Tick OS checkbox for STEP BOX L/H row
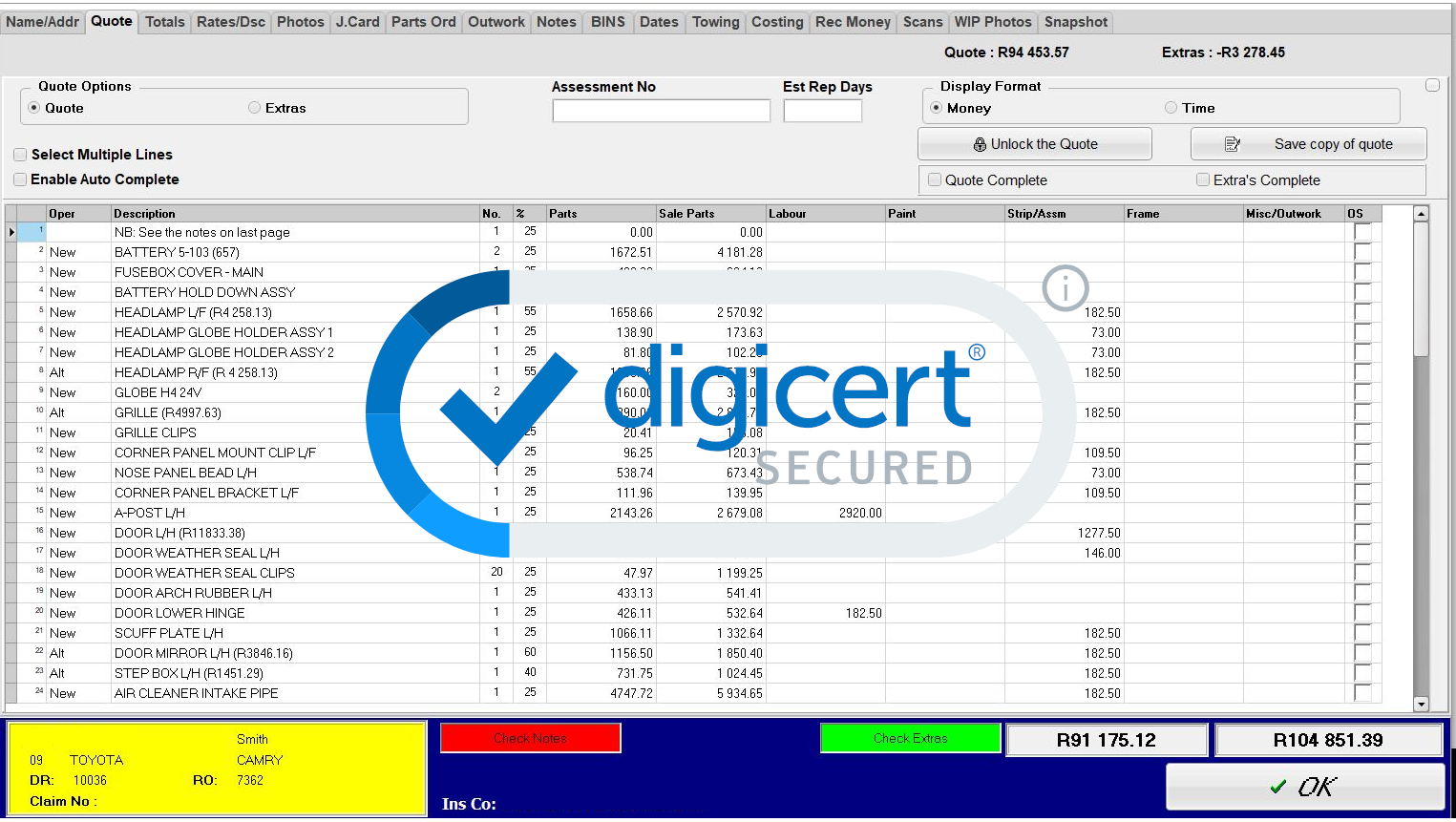Viewport: 1456px width, 822px height. 1362,673
